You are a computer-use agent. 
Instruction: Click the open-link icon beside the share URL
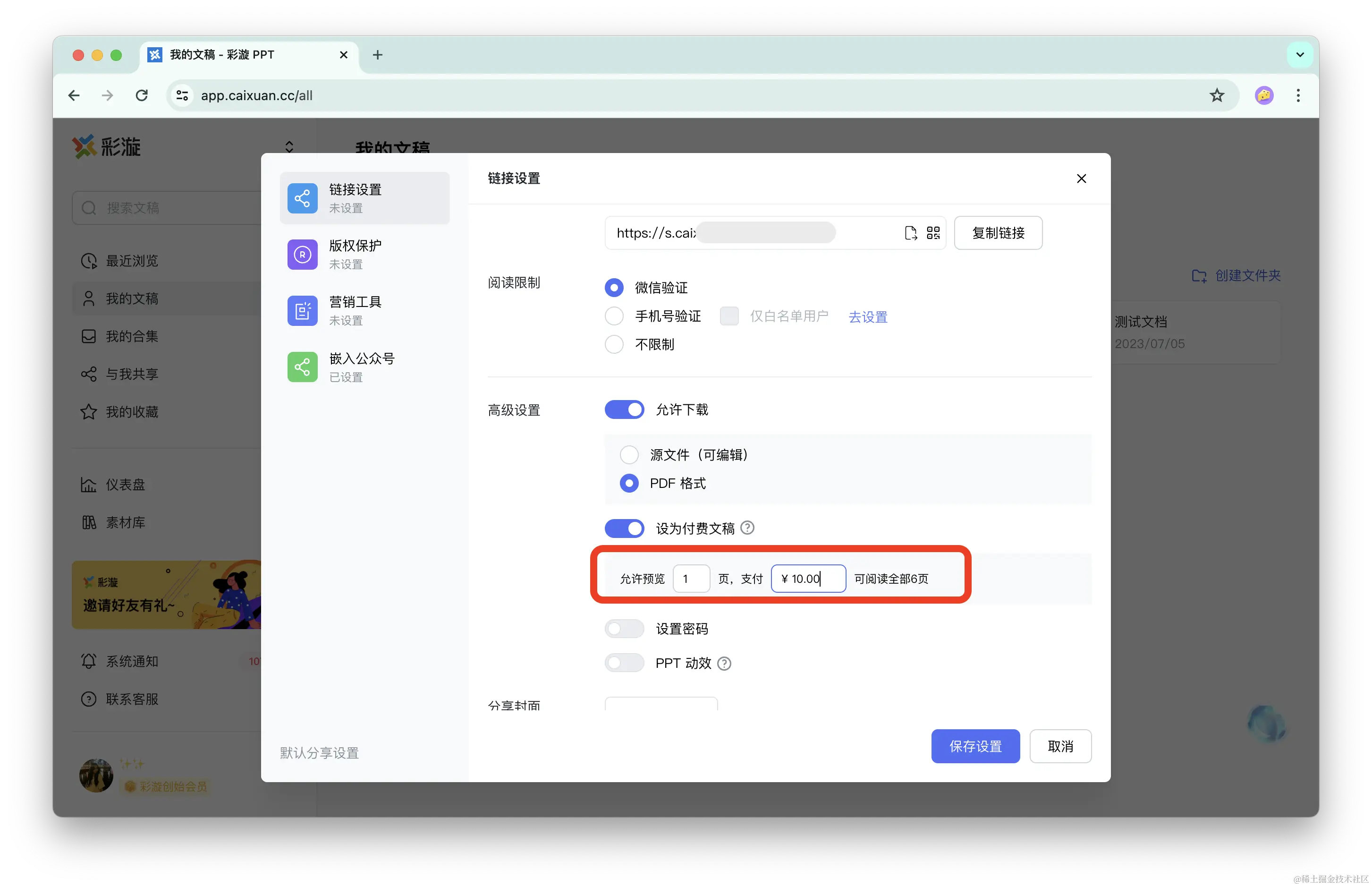click(910, 233)
